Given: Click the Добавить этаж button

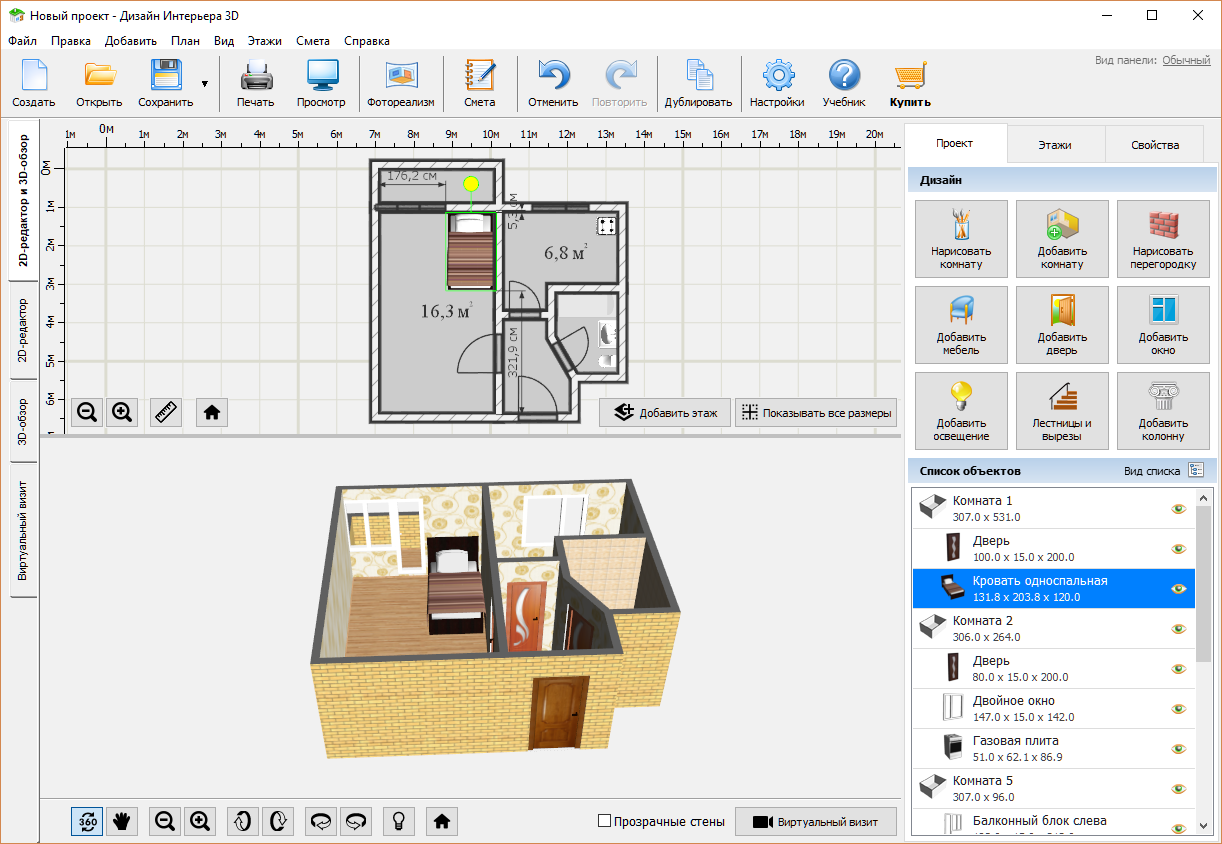Looking at the screenshot, I should [x=666, y=412].
